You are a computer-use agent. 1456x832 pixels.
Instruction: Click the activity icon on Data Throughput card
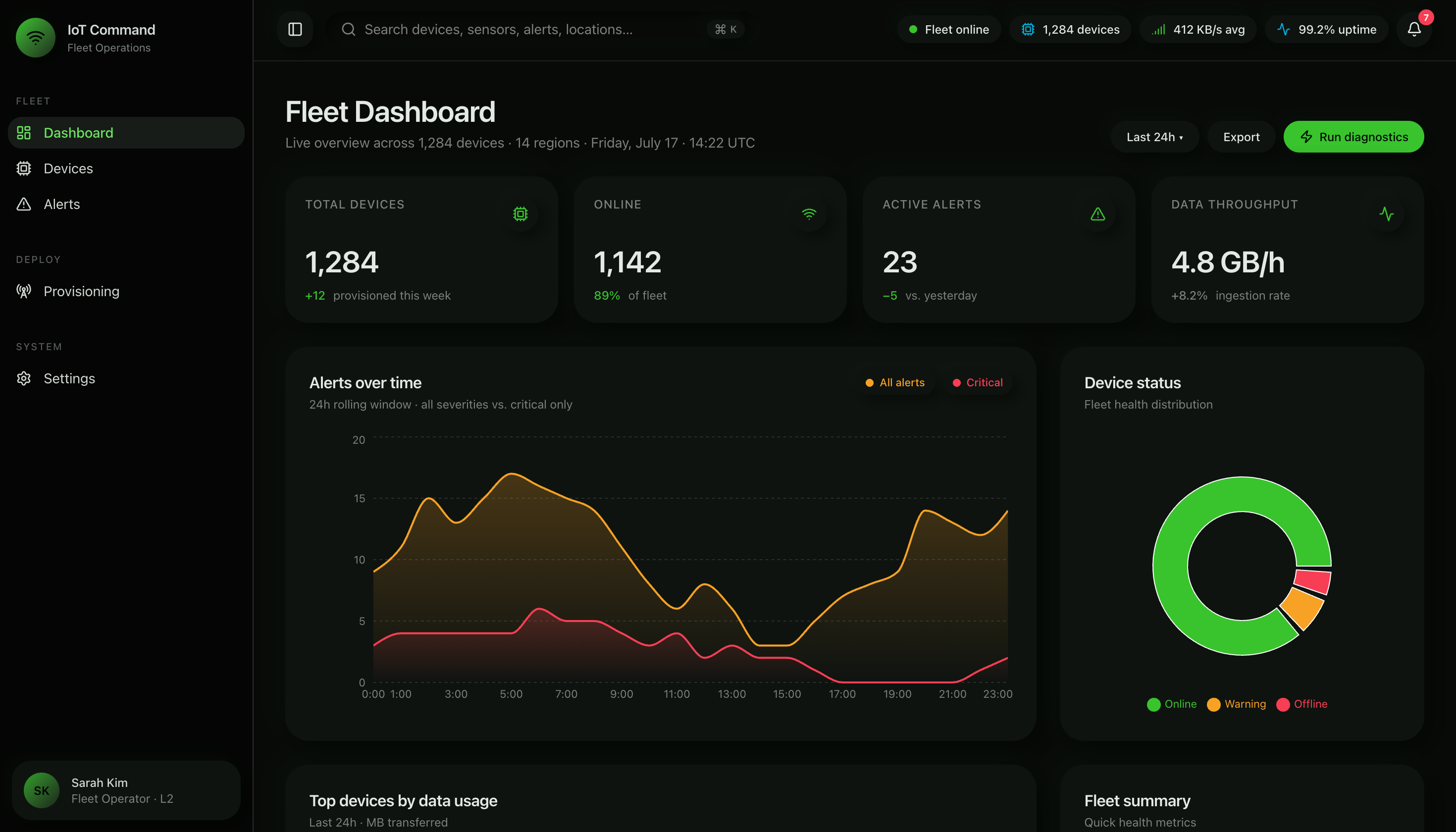pos(1386,214)
